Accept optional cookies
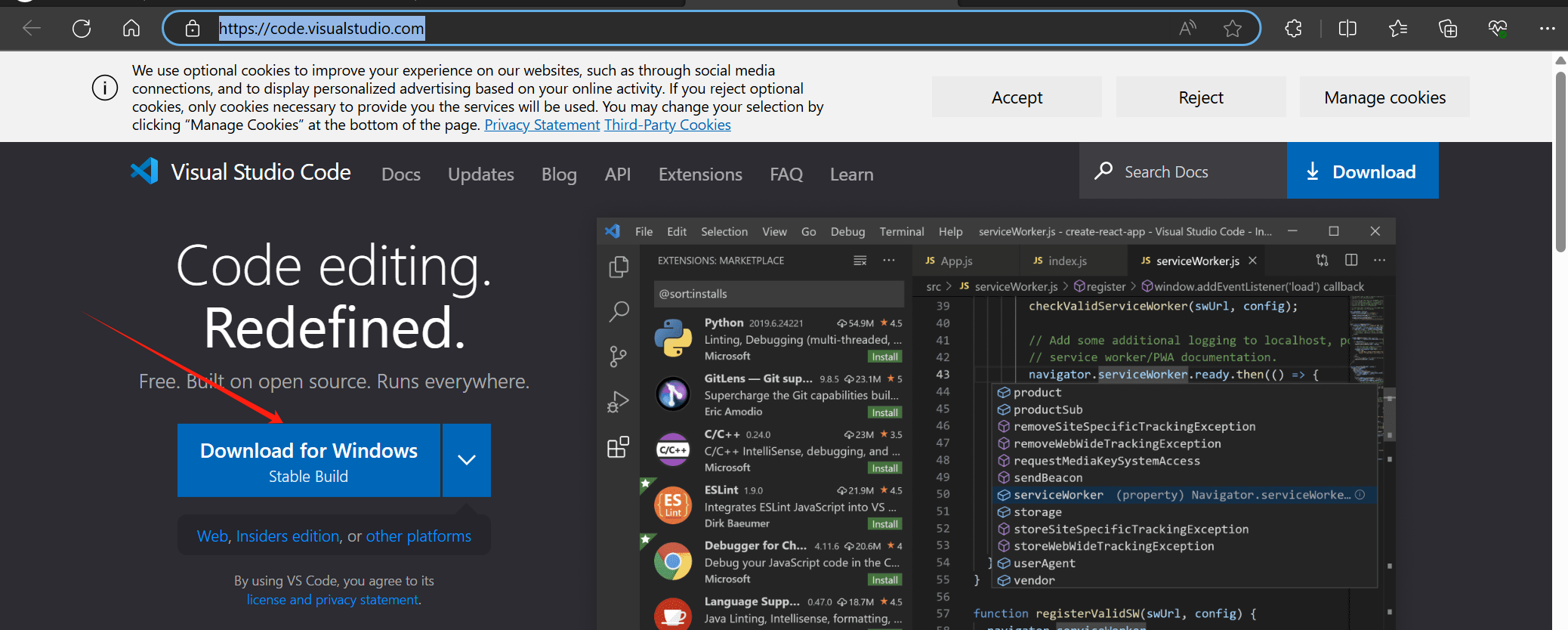This screenshot has height=630, width=1568. click(x=1017, y=97)
